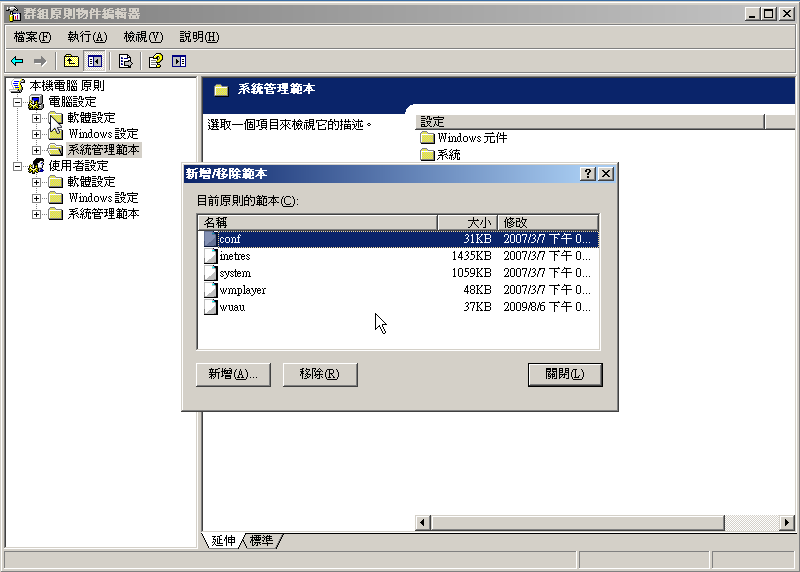The width and height of the screenshot is (800, 572).
Task: Sort templates by 大小 column header
Action: [x=467, y=222]
